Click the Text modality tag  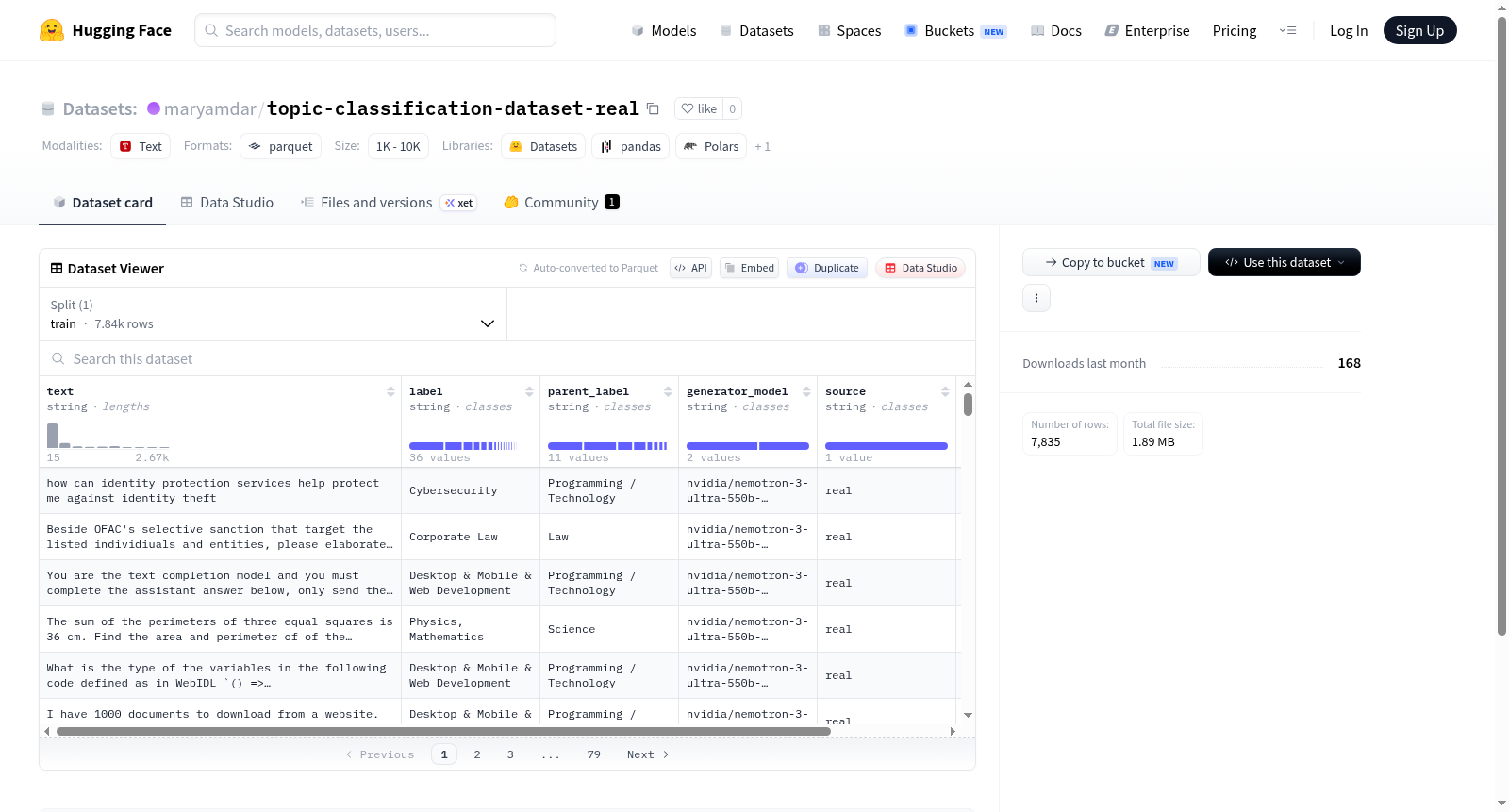(141, 146)
